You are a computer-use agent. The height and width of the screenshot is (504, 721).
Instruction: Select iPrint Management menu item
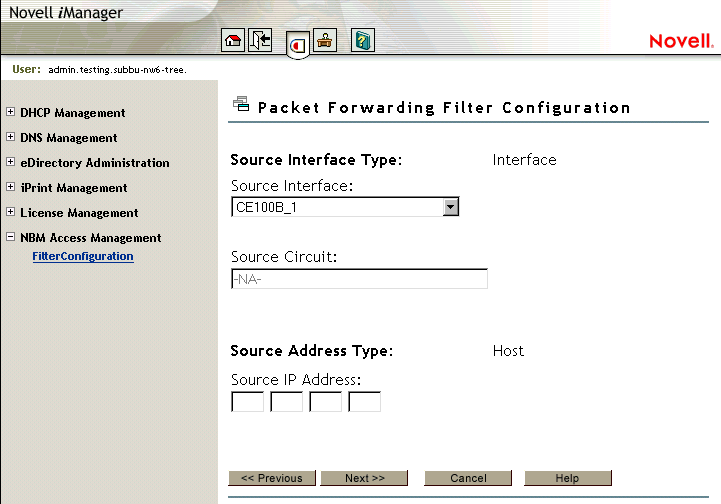tap(74, 188)
